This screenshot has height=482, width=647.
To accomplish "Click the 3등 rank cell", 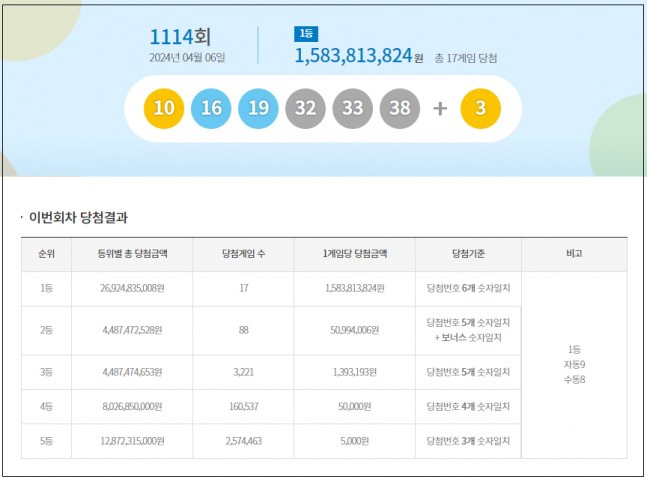I will click(x=47, y=372).
